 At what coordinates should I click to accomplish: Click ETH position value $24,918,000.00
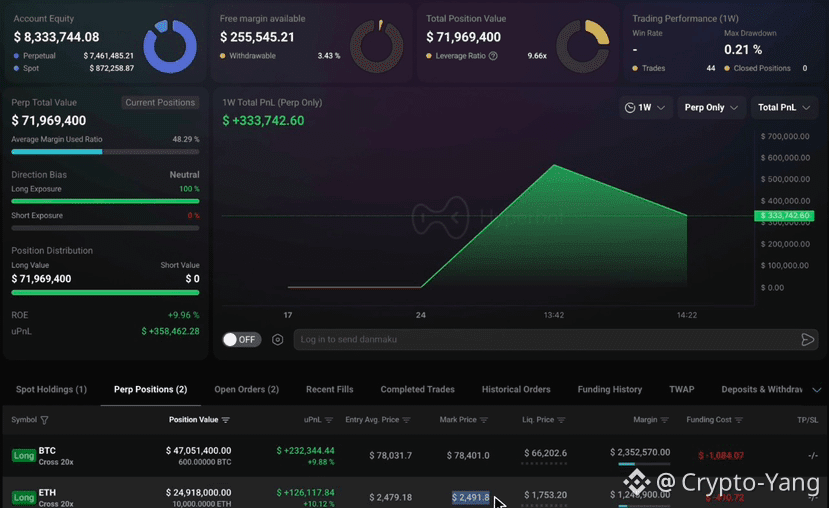[198, 493]
